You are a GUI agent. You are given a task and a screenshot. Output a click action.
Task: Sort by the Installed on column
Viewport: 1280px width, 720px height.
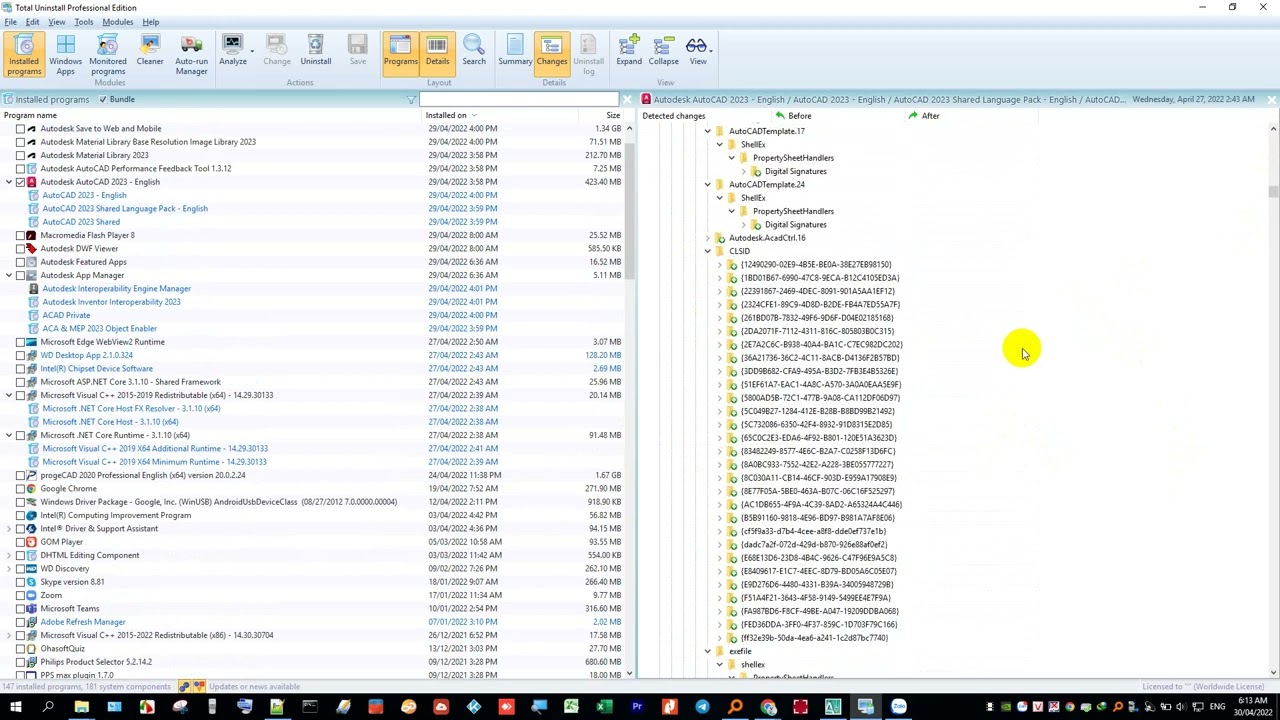pos(446,115)
